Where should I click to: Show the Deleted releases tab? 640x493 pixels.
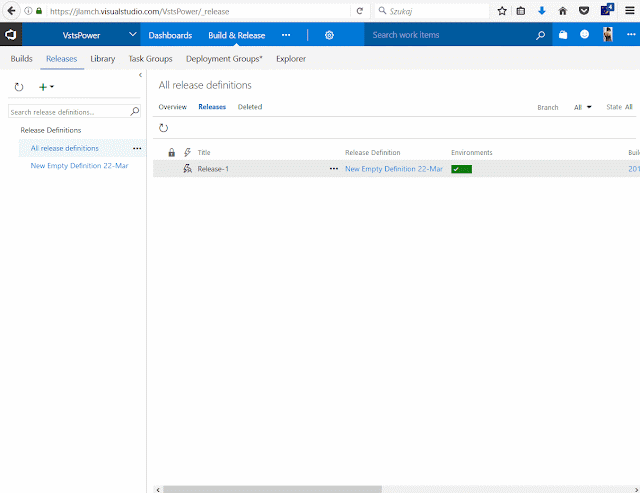tap(250, 107)
